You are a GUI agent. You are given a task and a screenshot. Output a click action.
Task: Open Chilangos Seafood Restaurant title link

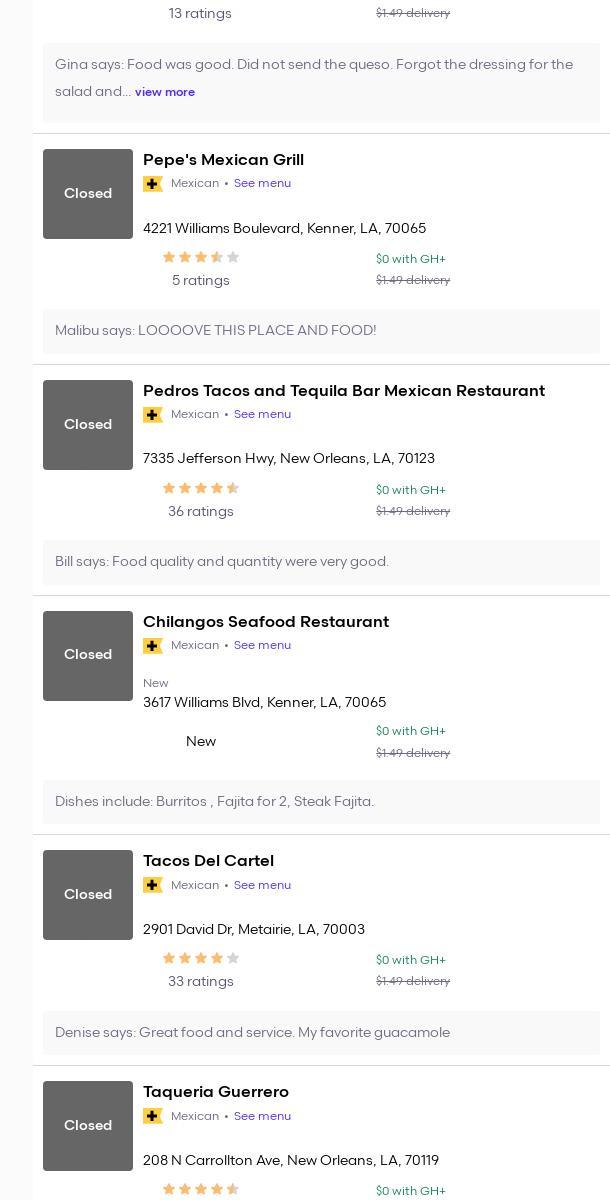[266, 622]
